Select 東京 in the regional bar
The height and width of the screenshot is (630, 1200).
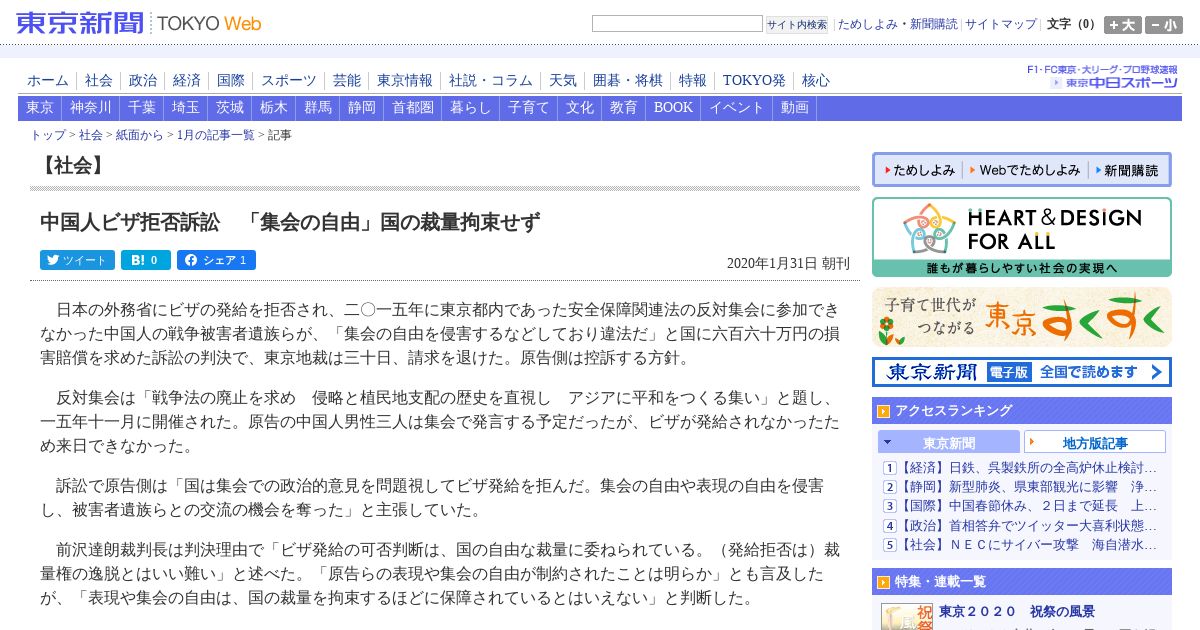(x=40, y=108)
